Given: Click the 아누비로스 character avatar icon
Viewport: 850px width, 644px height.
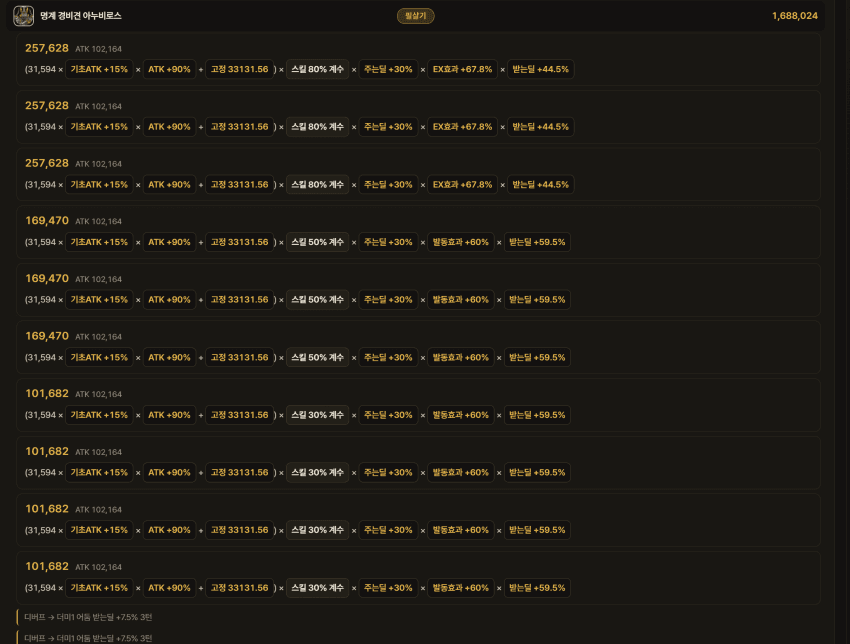Looking at the screenshot, I should coord(23,16).
